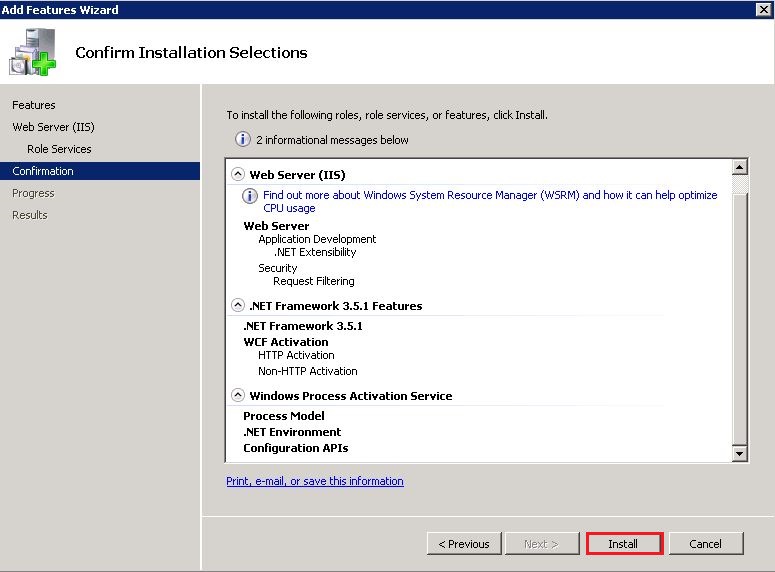Open the Role Services step

(x=59, y=149)
